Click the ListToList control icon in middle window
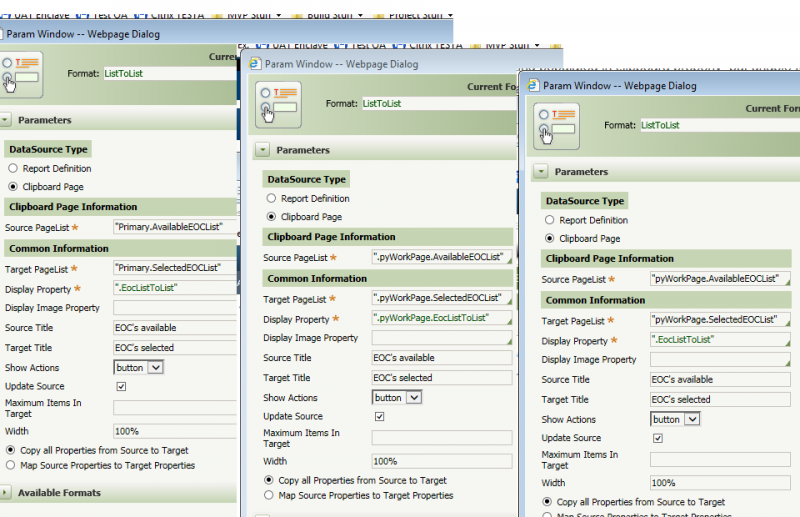Image resolution: width=800 pixels, height=517 pixels. coord(279,105)
